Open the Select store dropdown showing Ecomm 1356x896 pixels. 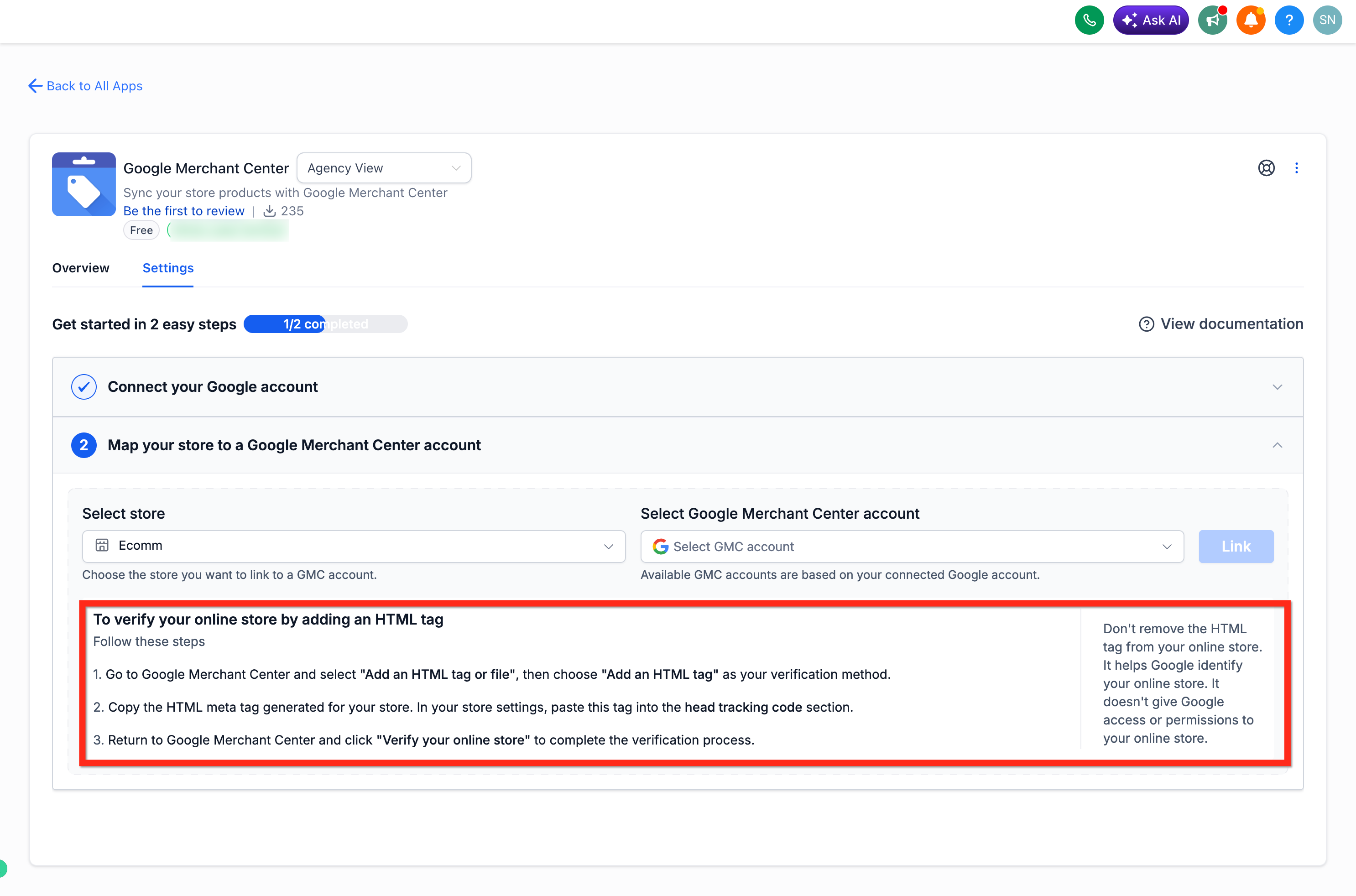point(354,546)
